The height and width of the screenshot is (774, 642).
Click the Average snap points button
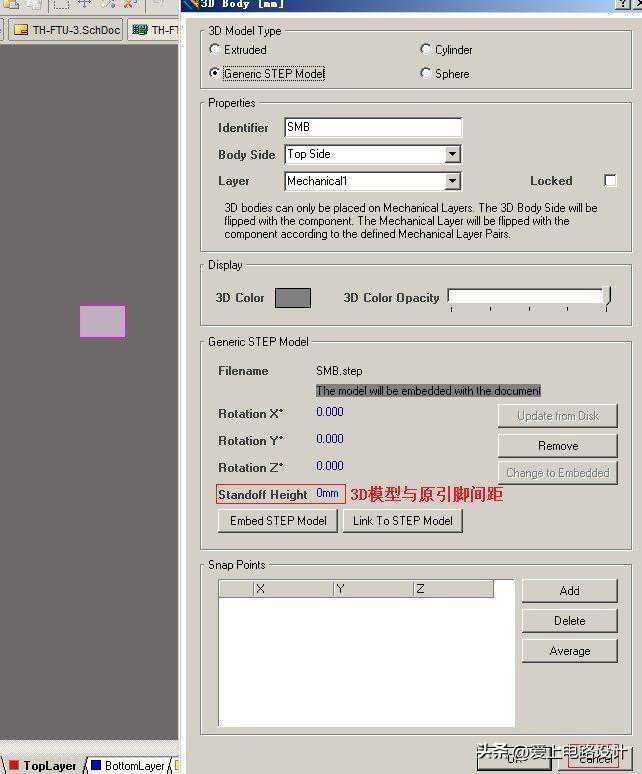tap(569, 651)
